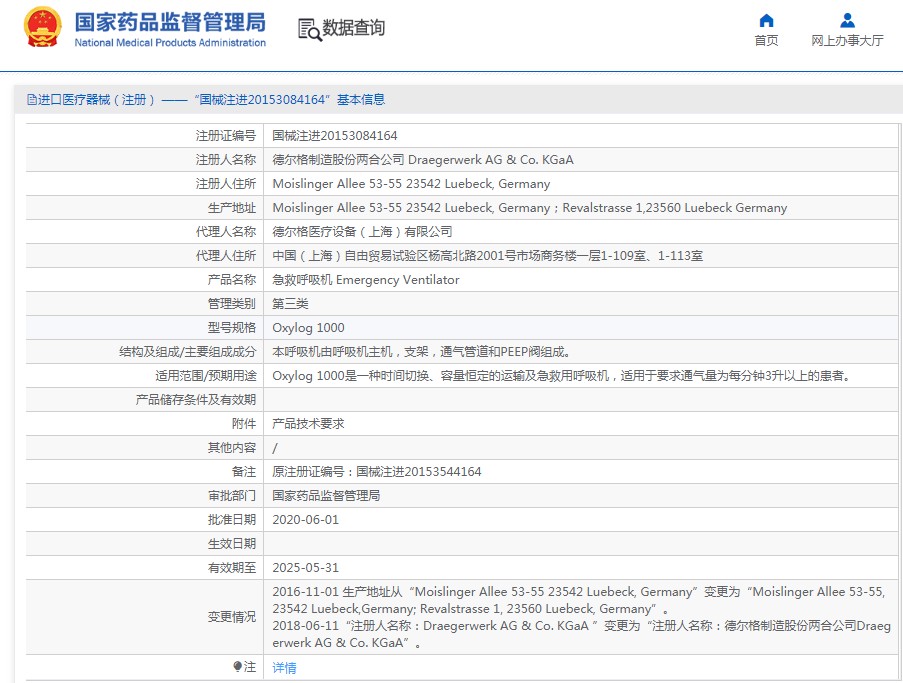Click structure text mentioning PEEP阀
Viewport: 903px width, 683px height.
pos(422,352)
